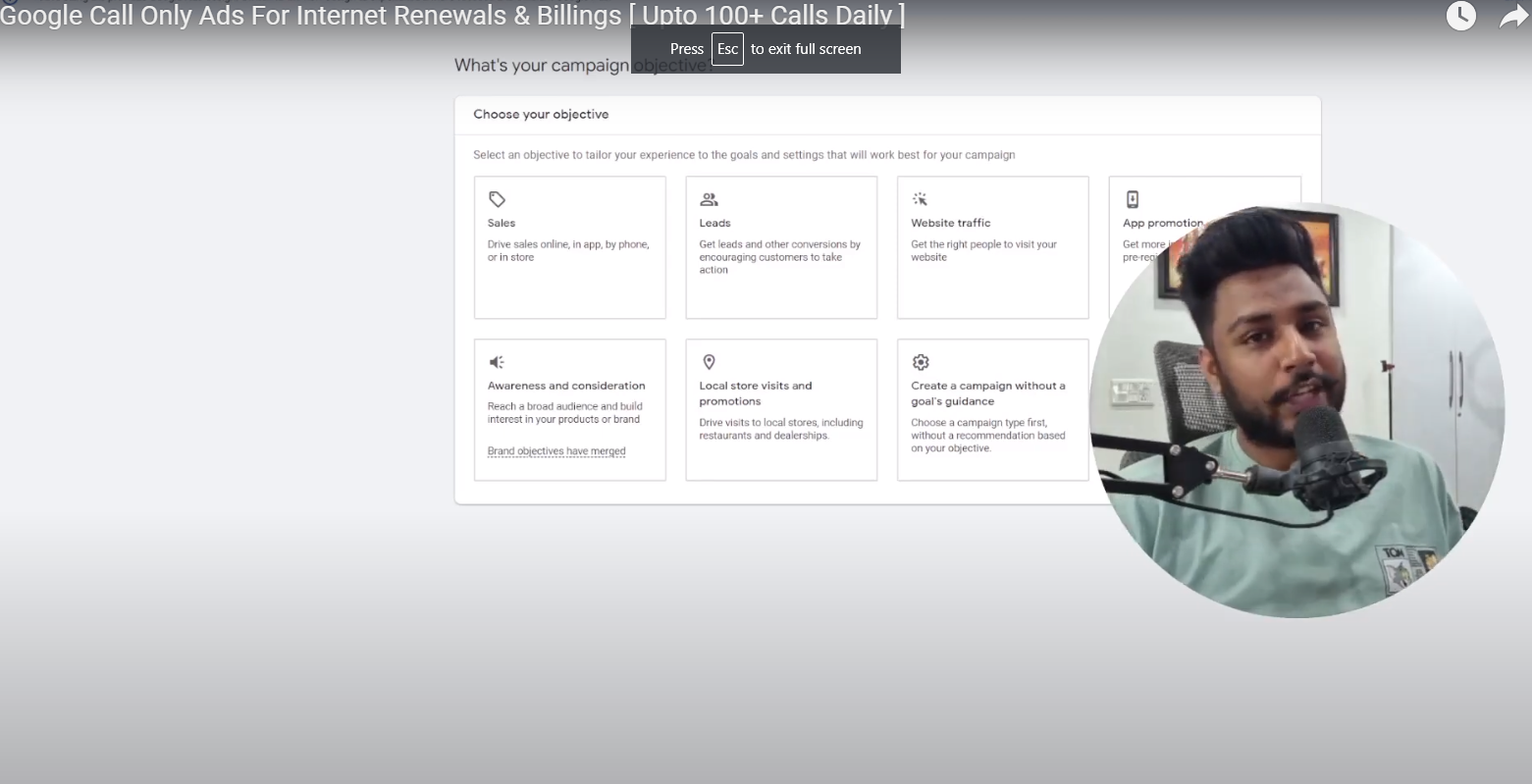Click the gear icon for no-goal campaign
This screenshot has width=1532, height=784.
click(x=920, y=362)
